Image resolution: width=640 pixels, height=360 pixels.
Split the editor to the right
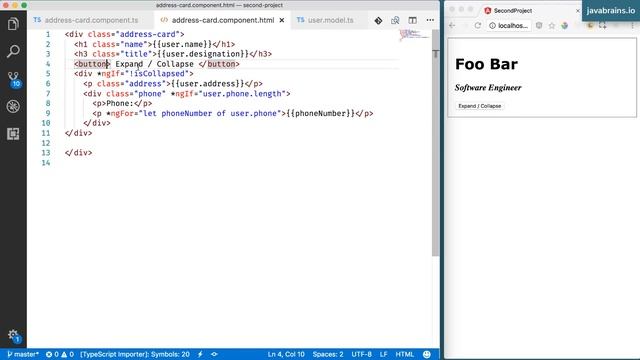click(x=413, y=20)
